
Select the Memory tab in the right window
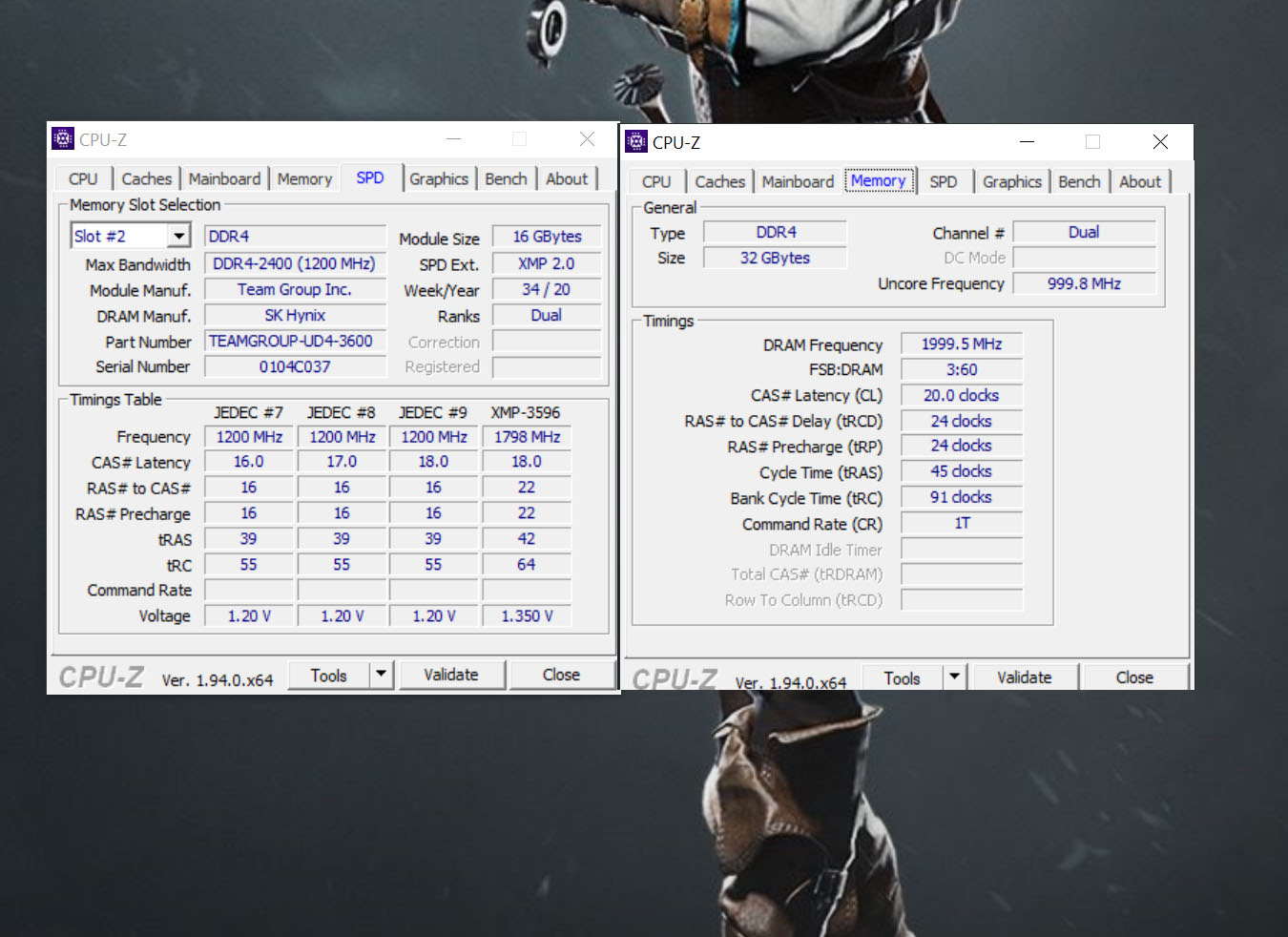coord(879,180)
